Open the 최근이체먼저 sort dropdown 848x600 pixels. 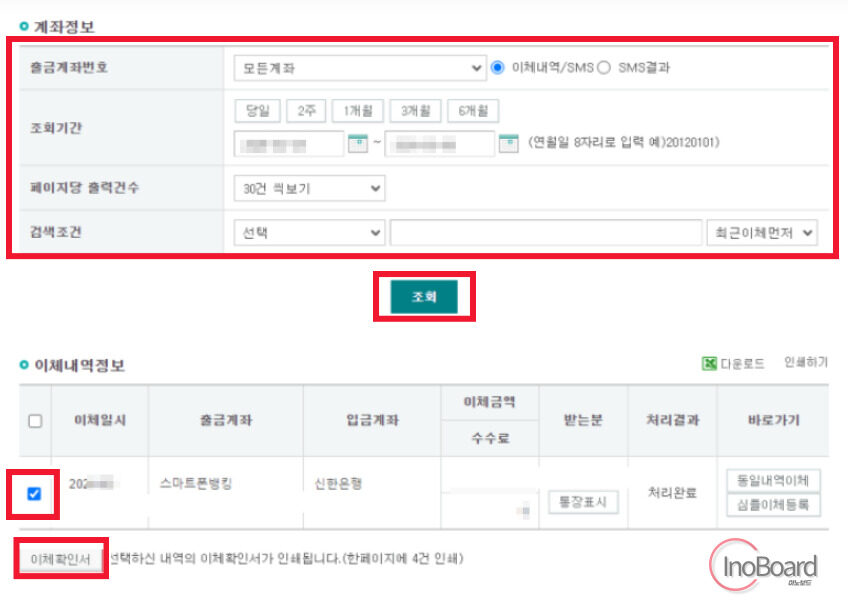tap(762, 233)
